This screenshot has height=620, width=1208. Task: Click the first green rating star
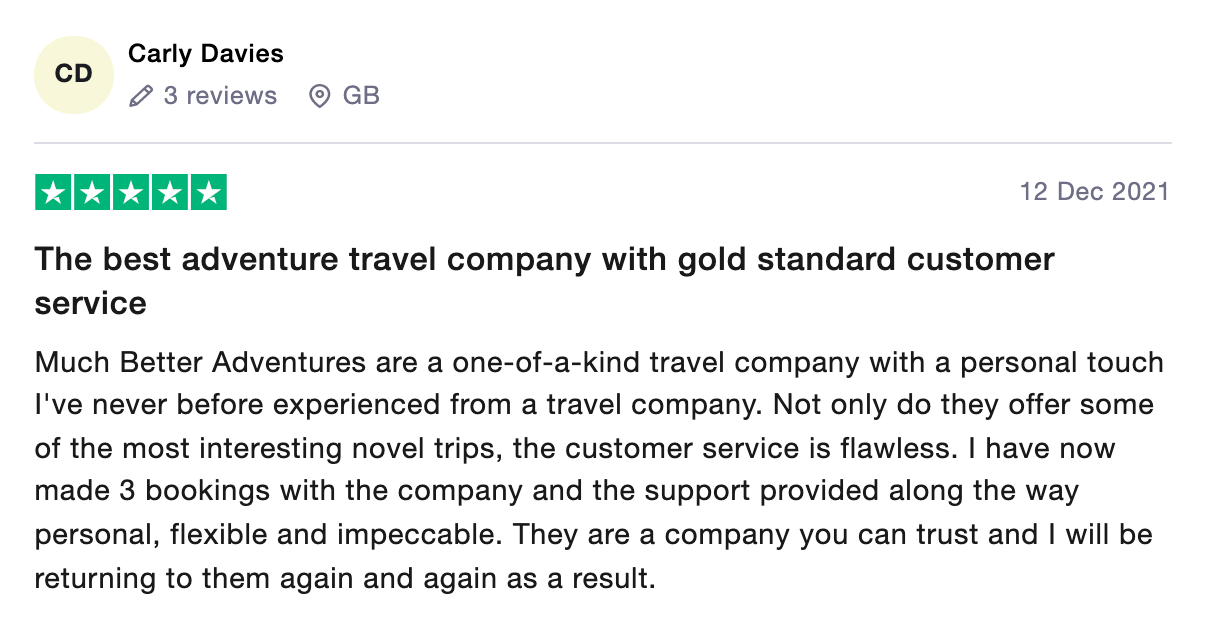pyautogui.click(x=54, y=192)
